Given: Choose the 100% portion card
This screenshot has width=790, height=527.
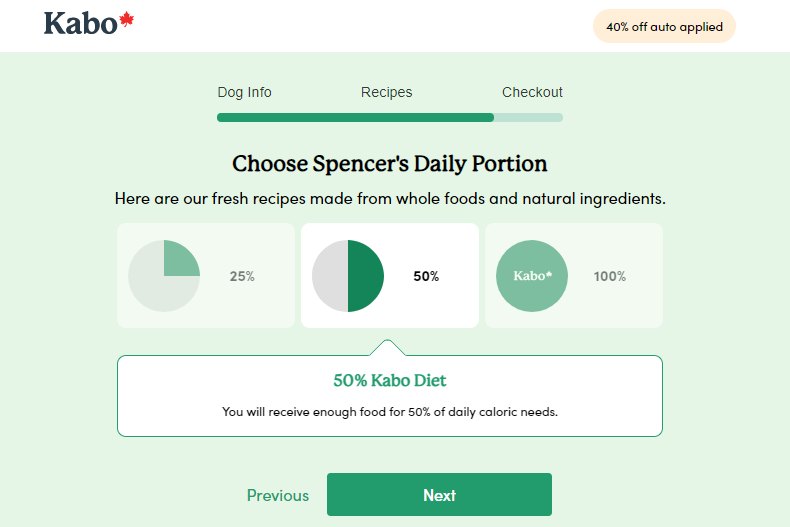Looking at the screenshot, I should click(x=573, y=276).
